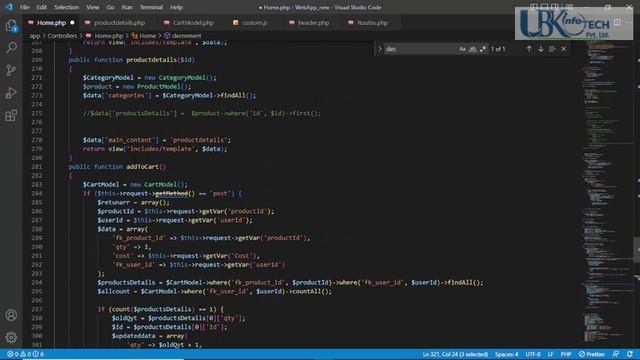The height and width of the screenshot is (360, 640).
Task: Click unsaved dot on Home.php tab
Action: [73, 23]
